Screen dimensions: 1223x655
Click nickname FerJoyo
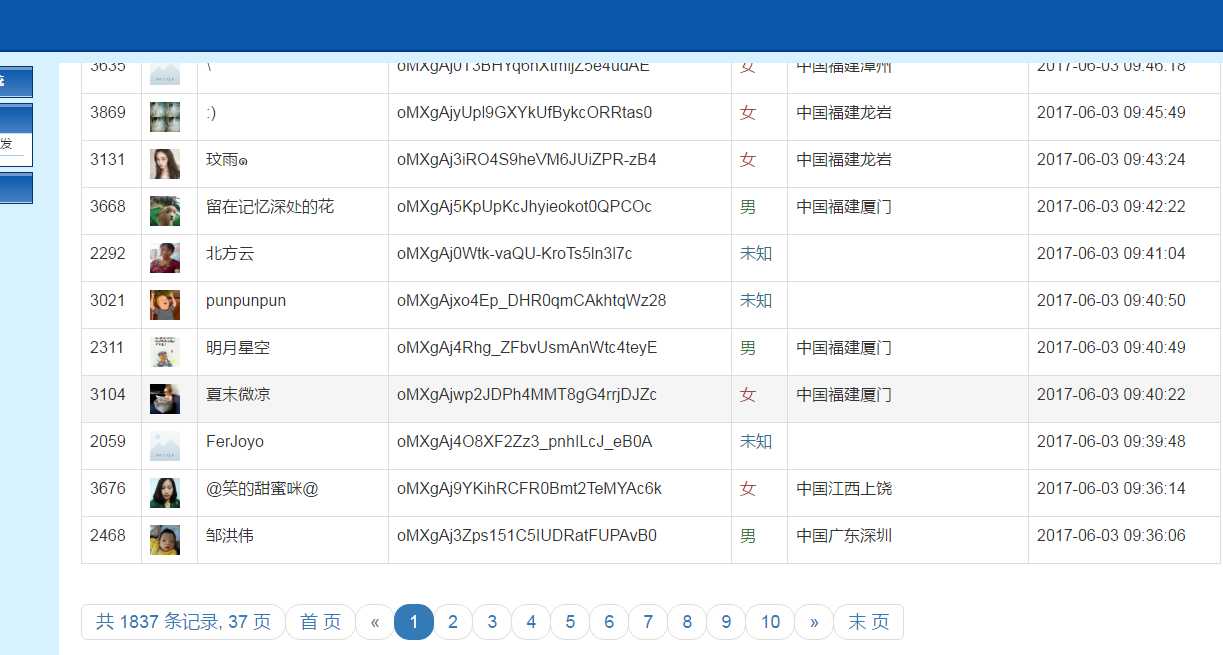[x=235, y=441]
